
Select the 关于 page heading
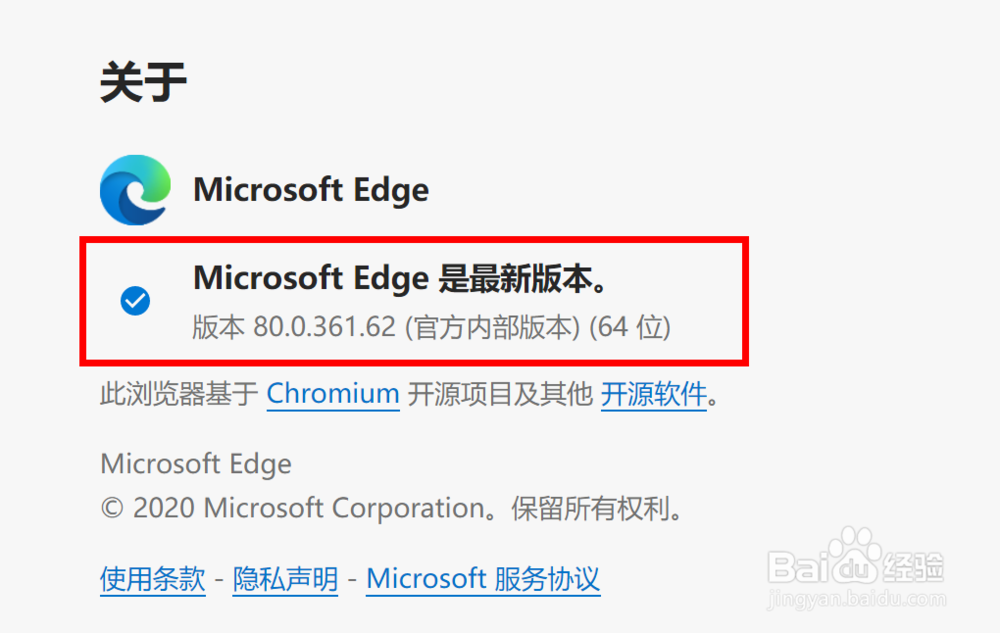point(144,82)
